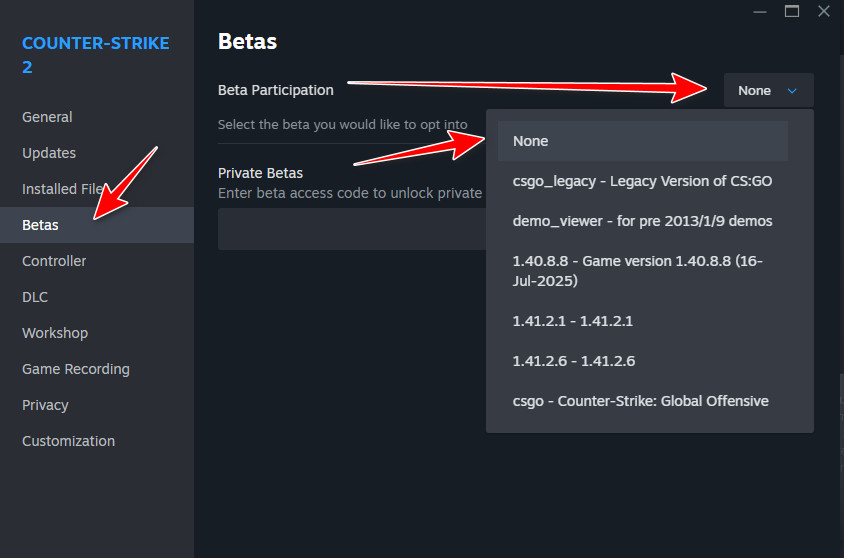Screen dimensions: 844x558
Task: Go to the Updates section
Action: pos(49,153)
